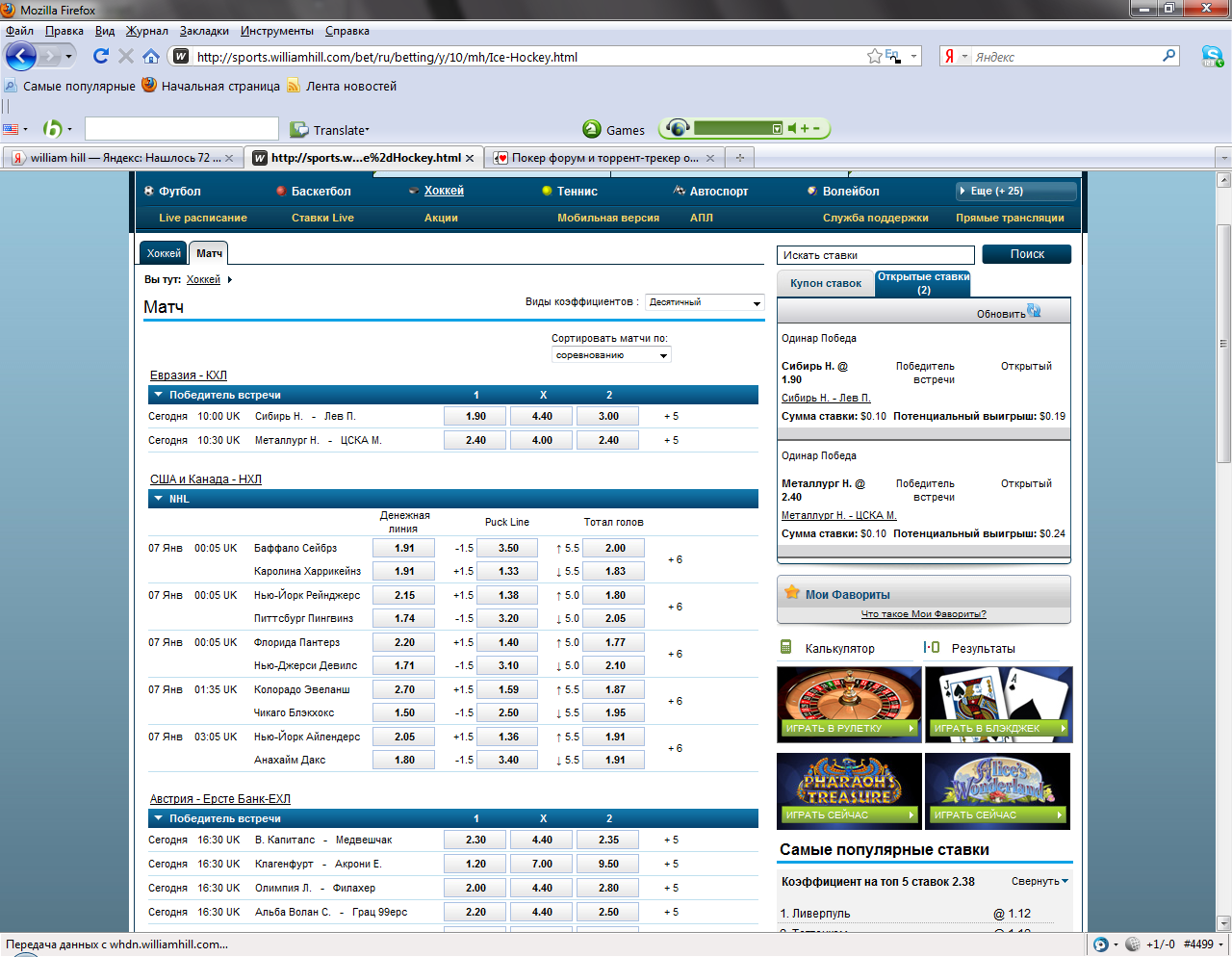This screenshot has height=957, width=1232.
Task: Click the Games toolbar icon
Action: 592,129
